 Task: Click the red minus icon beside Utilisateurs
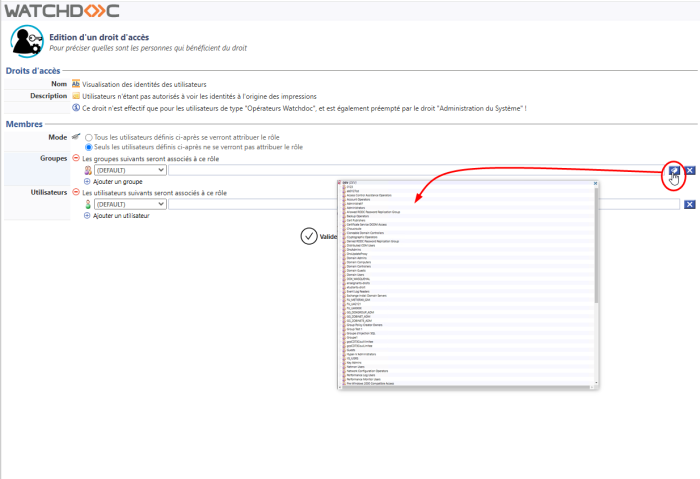[x=76, y=192]
